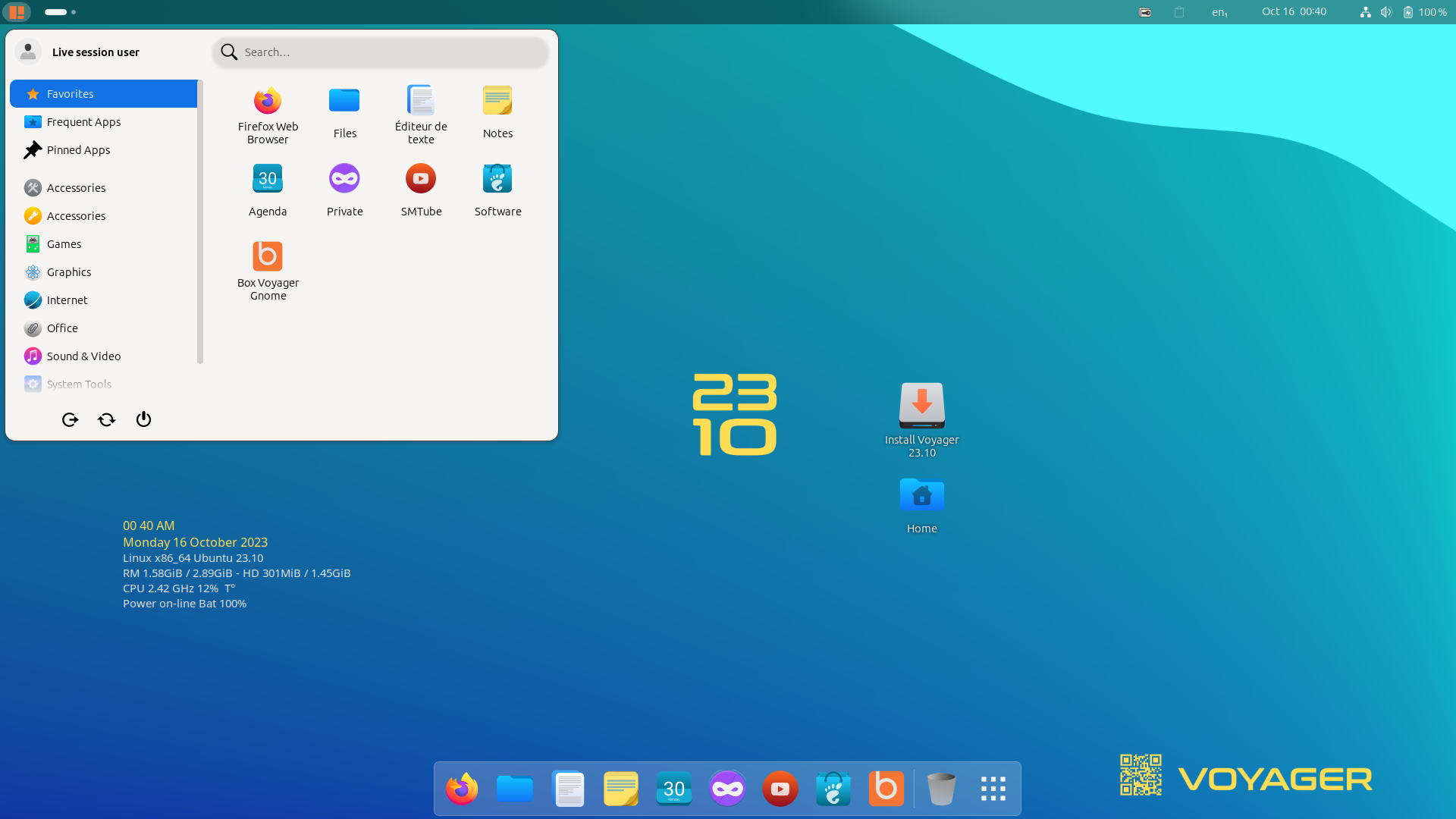Show all applications grid in dock
The width and height of the screenshot is (1456, 819).
pyautogui.click(x=993, y=789)
